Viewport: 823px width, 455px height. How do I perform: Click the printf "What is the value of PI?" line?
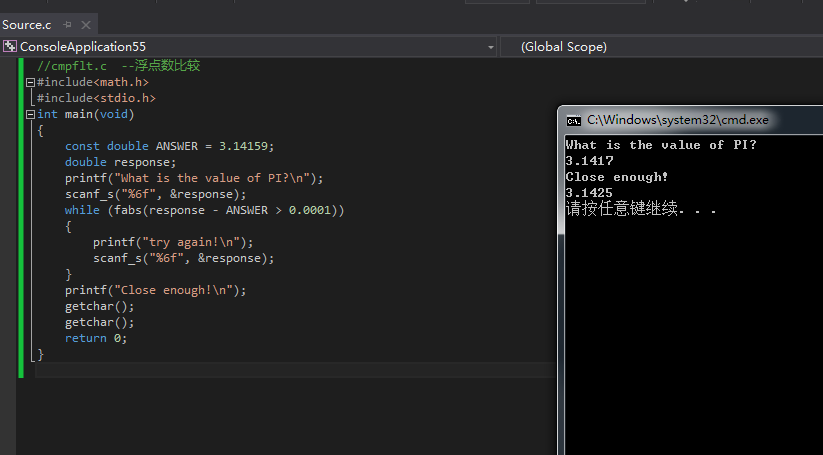pos(194,178)
